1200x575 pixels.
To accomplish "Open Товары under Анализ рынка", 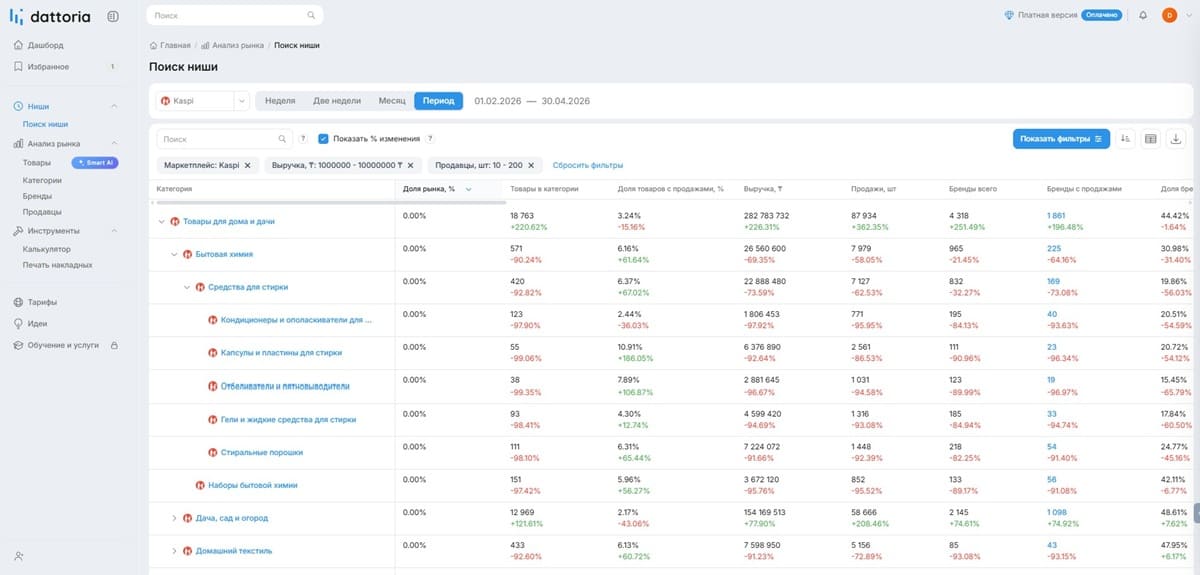I will [x=37, y=162].
